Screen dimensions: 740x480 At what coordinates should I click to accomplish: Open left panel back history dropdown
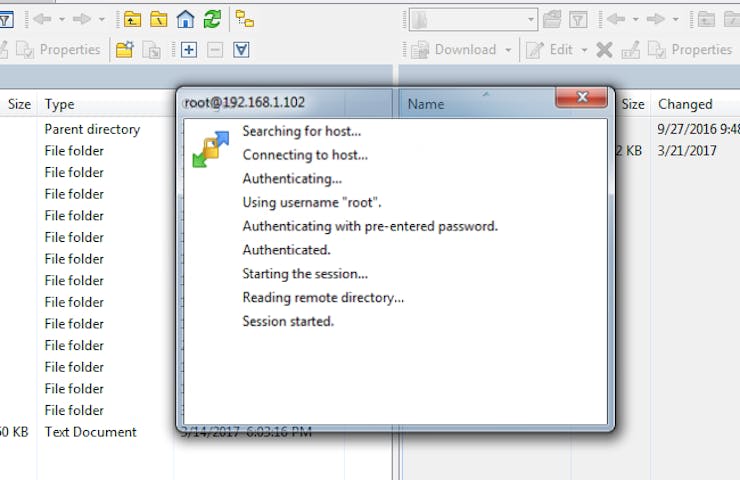pyautogui.click(x=62, y=19)
